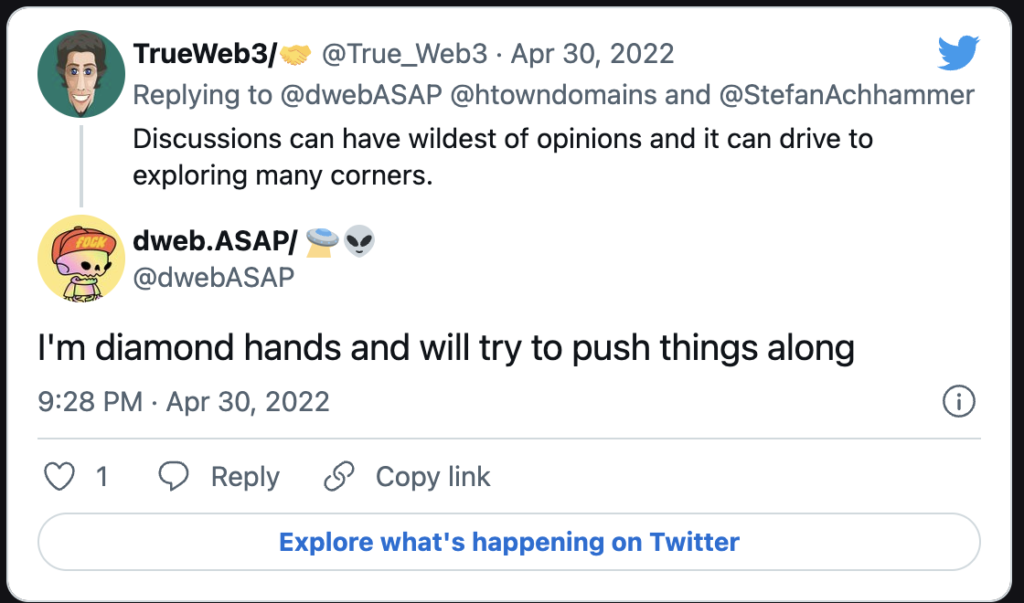Open the @StefanAchhammer mention

pyautogui.click(x=846, y=95)
